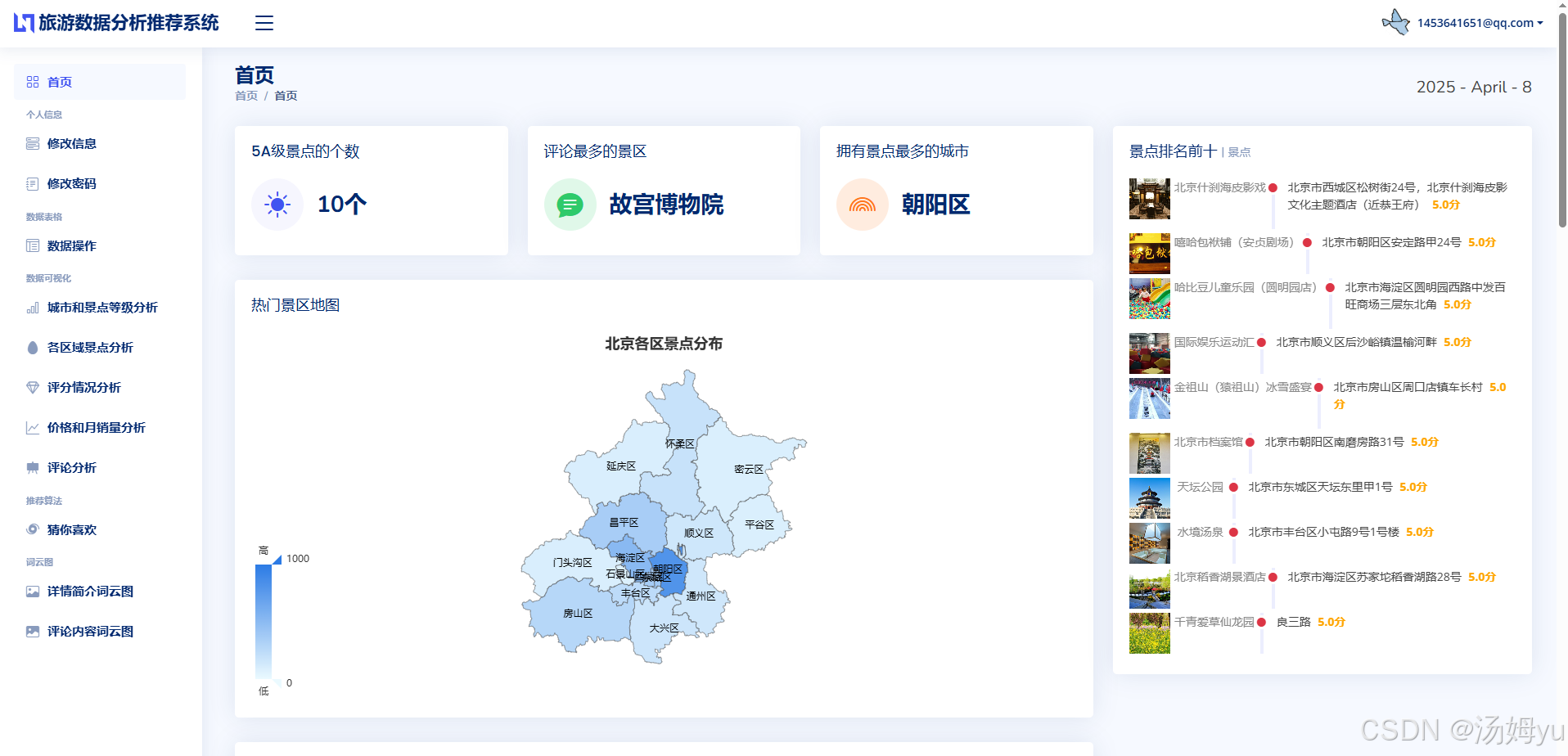Click 首页 in the breadcrumb trail
Screen dimensions: 1568x756
tap(246, 95)
